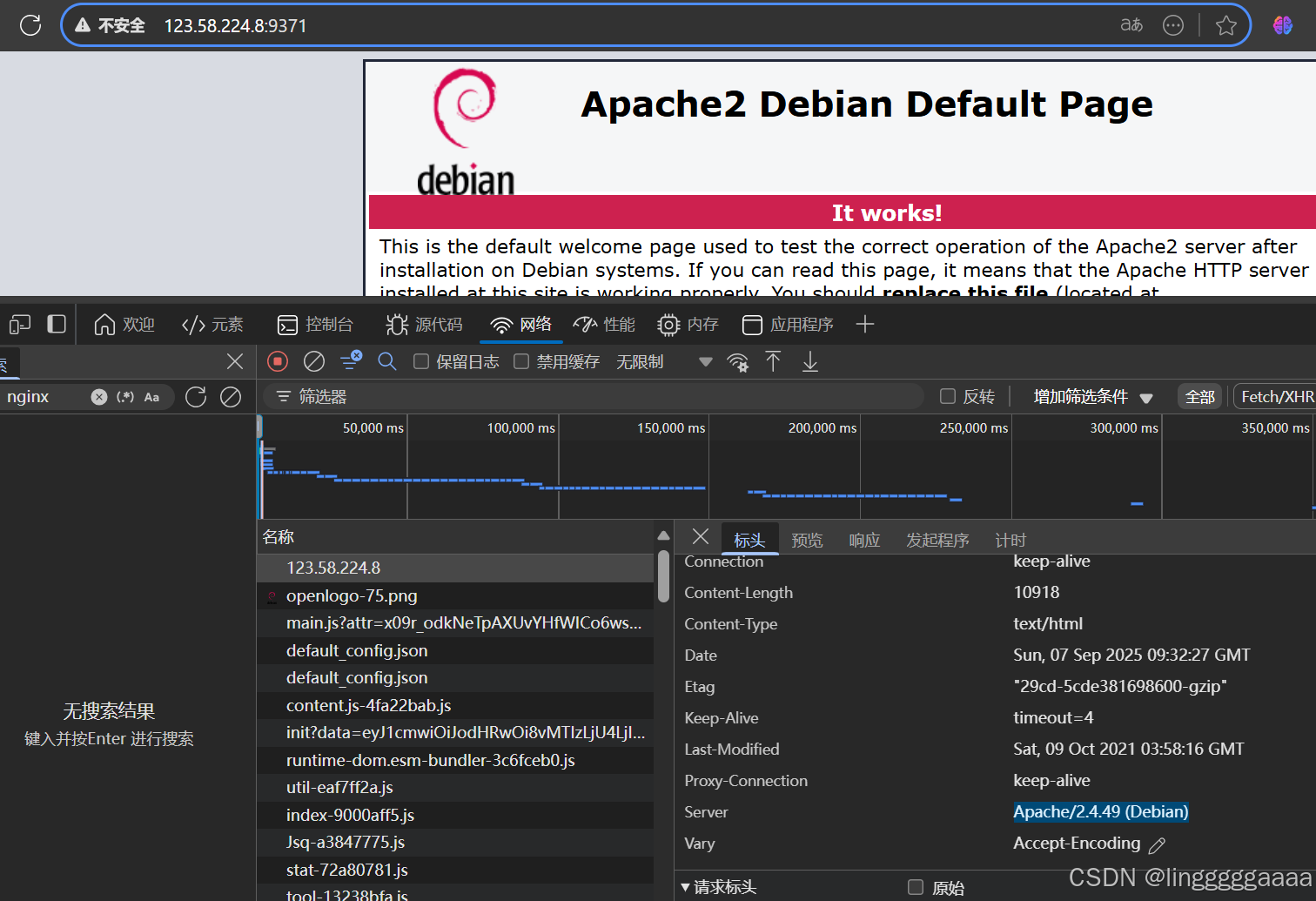The image size is (1316, 901).
Task: Close the search panel with X
Action: coord(235,361)
